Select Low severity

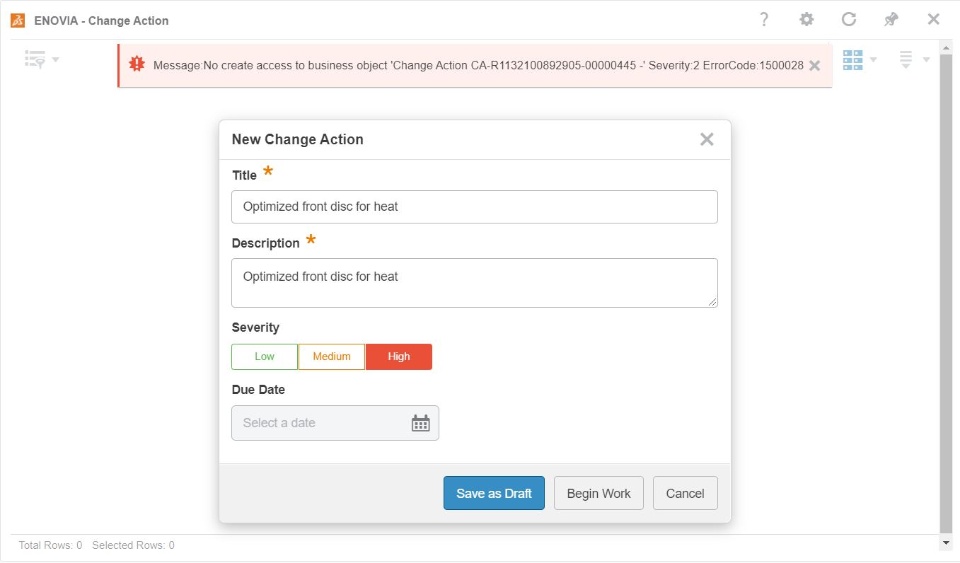pyautogui.click(x=264, y=357)
